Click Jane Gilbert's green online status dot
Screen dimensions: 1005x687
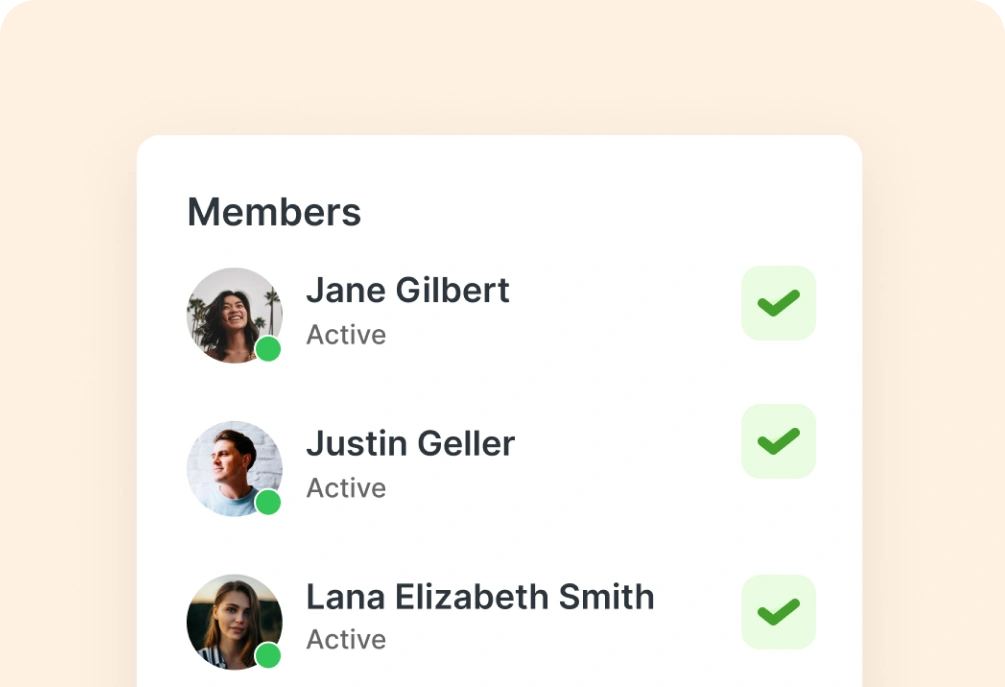click(x=268, y=349)
